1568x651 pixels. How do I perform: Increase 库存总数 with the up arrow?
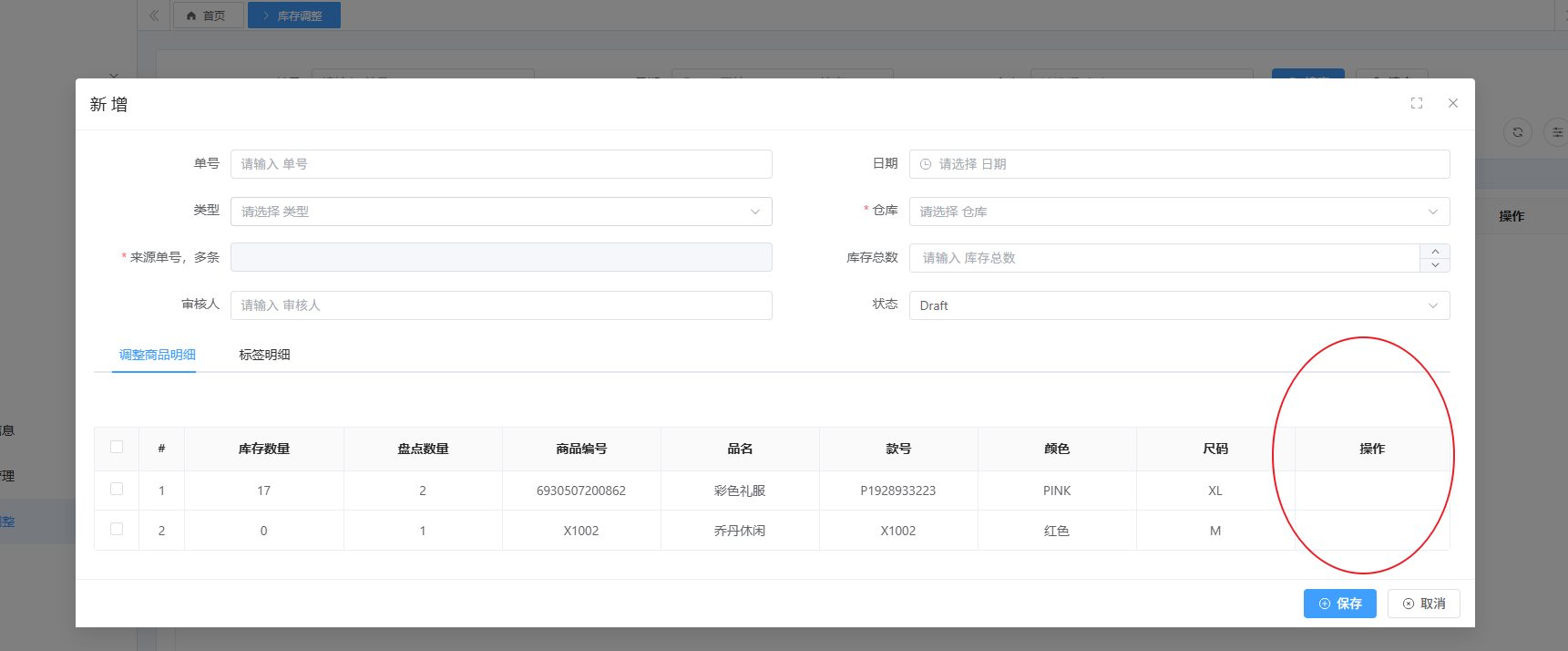1435,252
